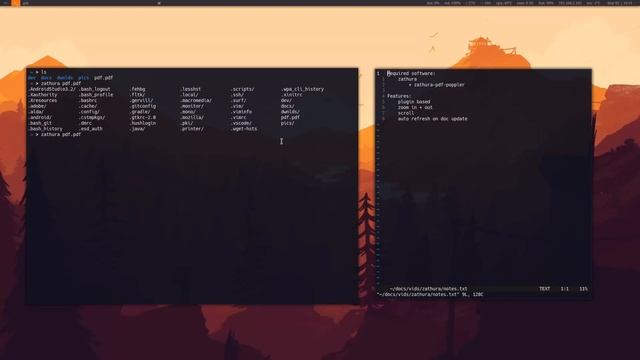Click the 'Features:' heading in vim
Screen dimensions: 640x360
click(399, 96)
